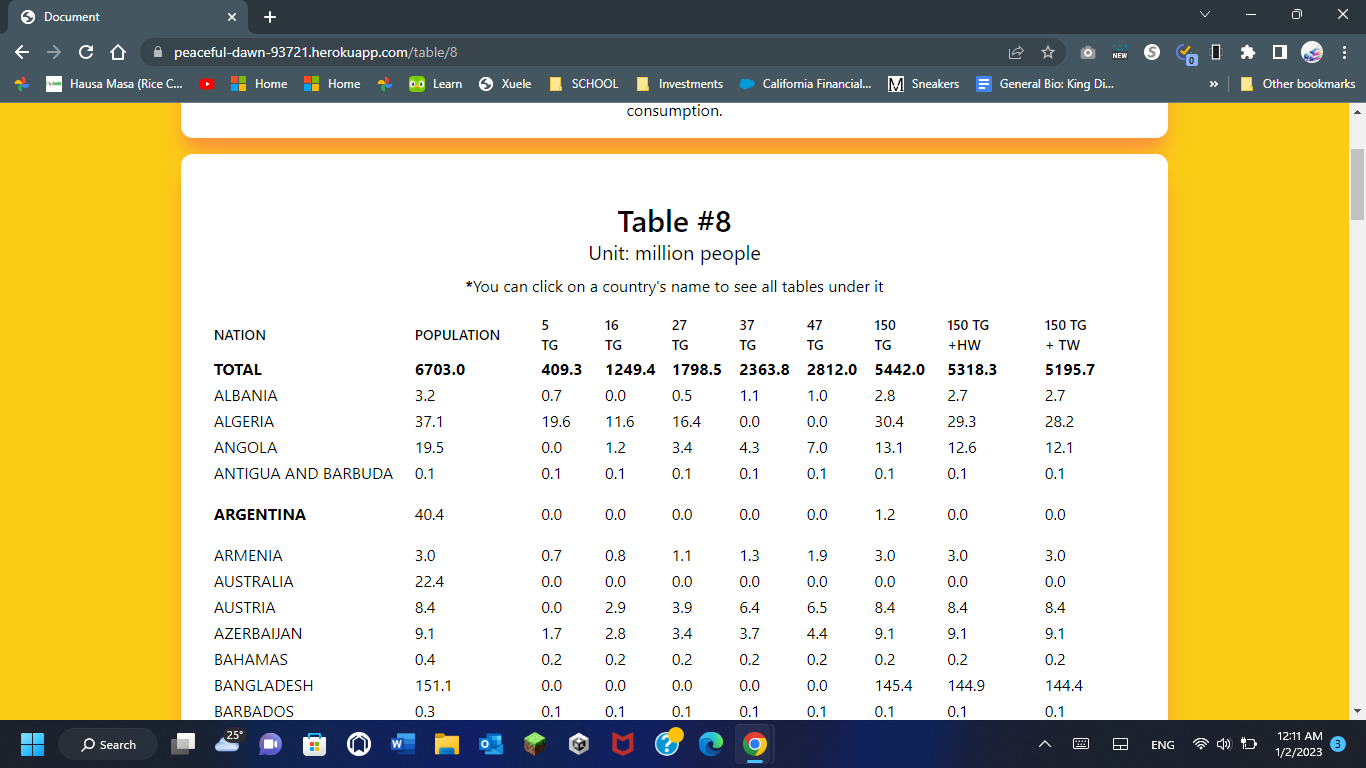Reload the current page
The image size is (1366, 768).
(x=86, y=52)
